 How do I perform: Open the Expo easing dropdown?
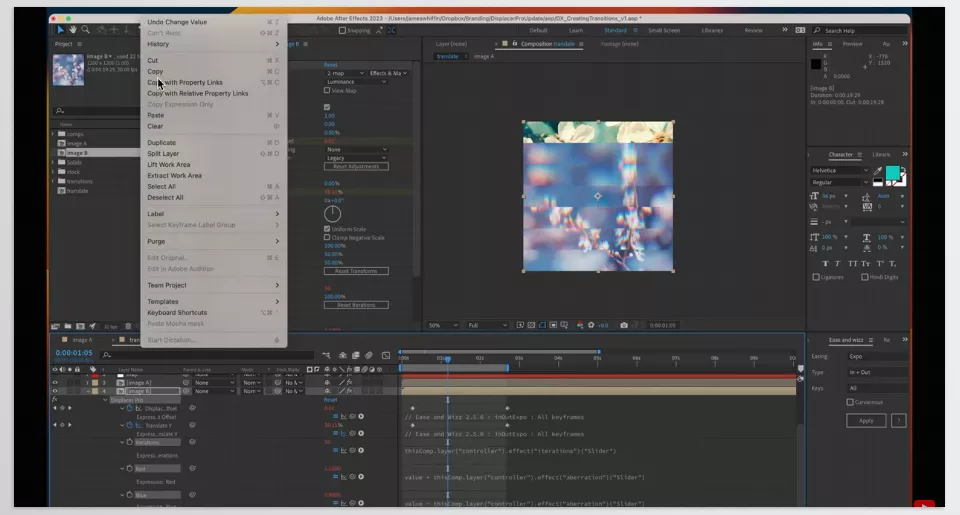click(876, 356)
